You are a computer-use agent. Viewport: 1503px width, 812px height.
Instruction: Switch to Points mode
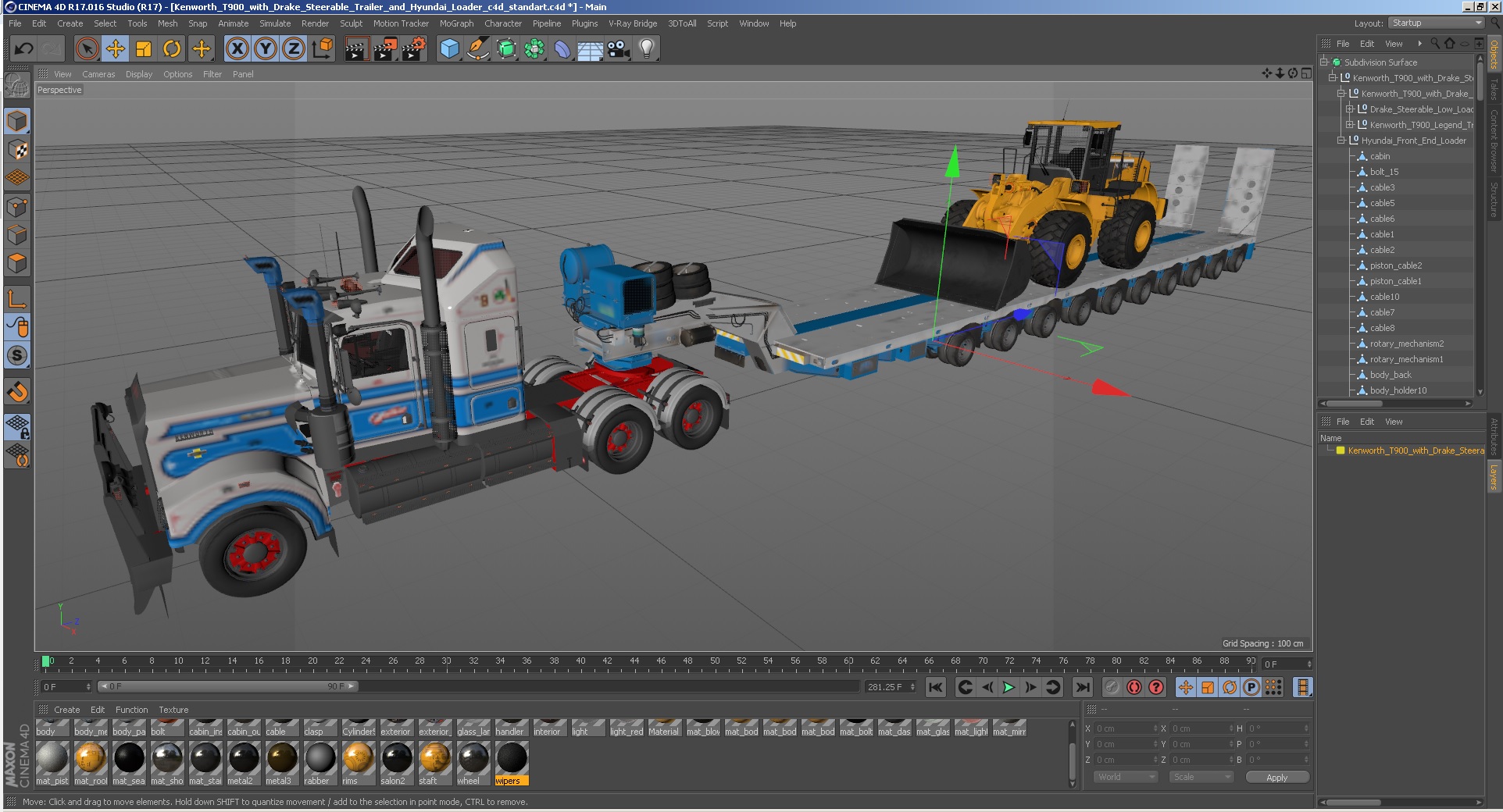click(17, 207)
